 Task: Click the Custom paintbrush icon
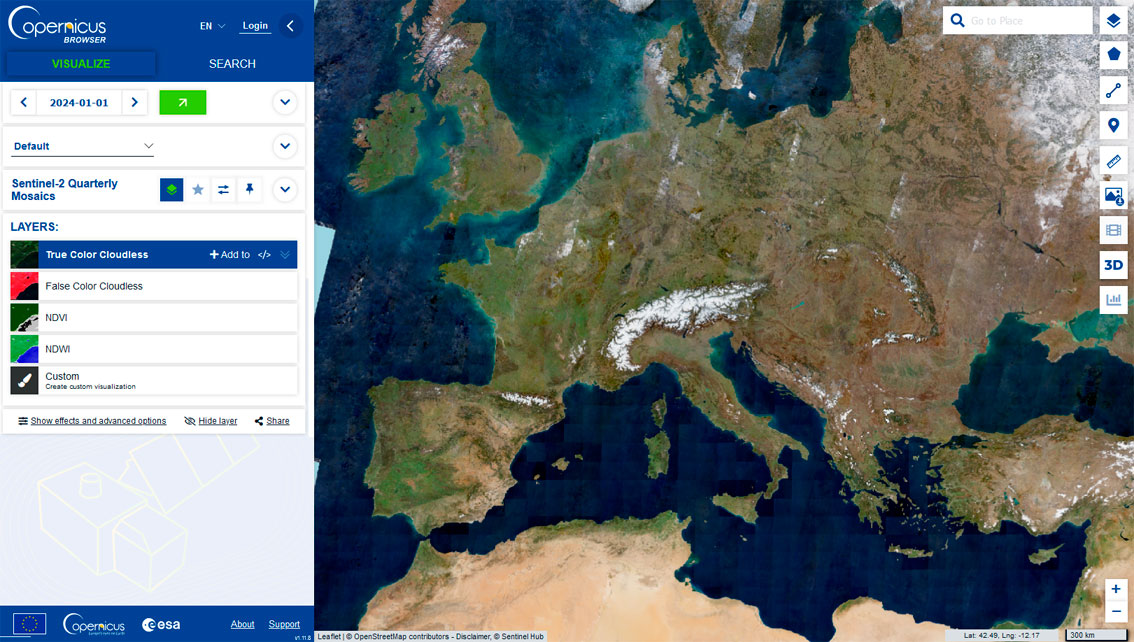tap(25, 380)
